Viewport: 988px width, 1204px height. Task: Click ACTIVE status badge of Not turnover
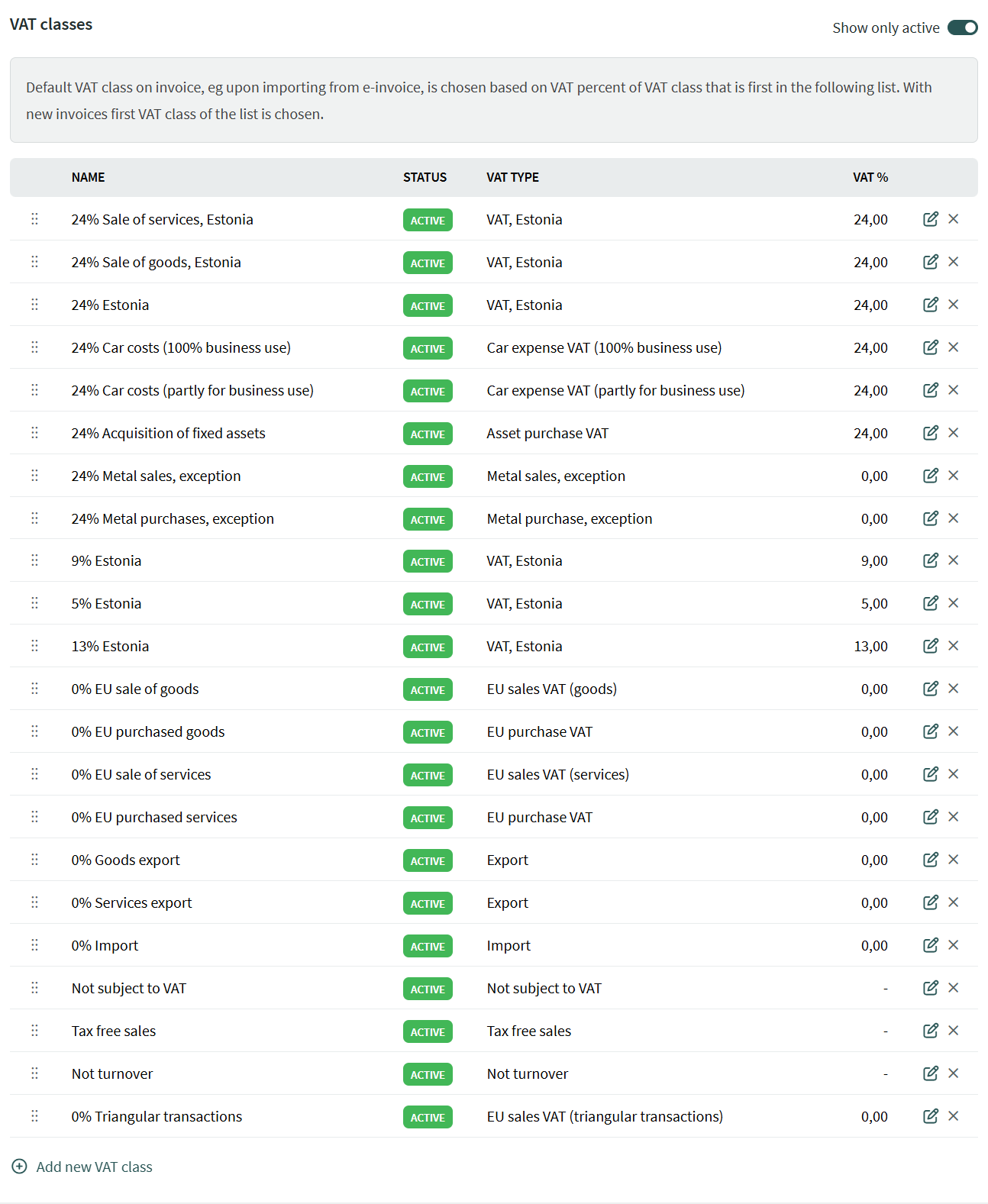click(428, 1074)
